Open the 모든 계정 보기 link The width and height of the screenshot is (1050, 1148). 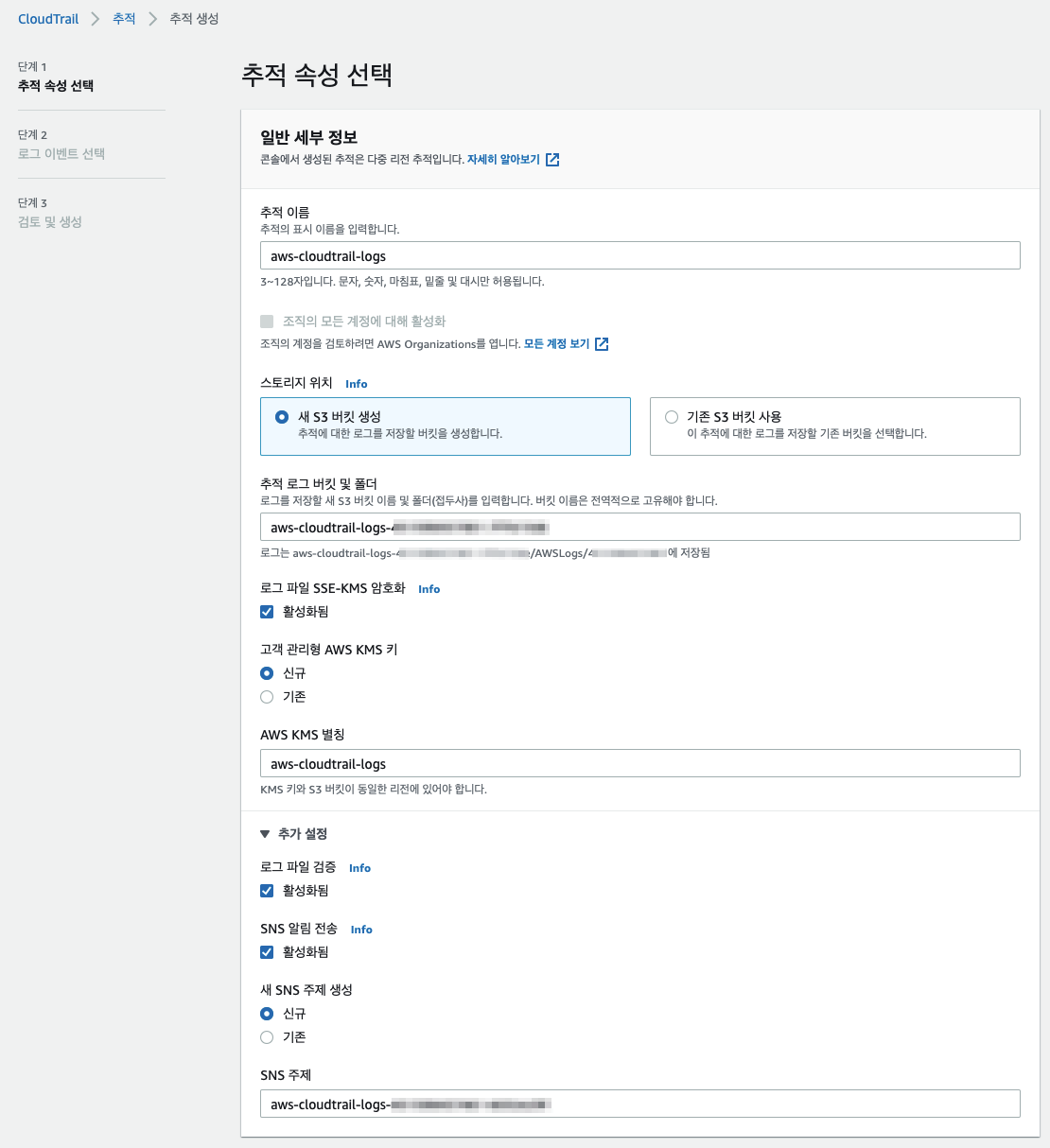[x=557, y=344]
